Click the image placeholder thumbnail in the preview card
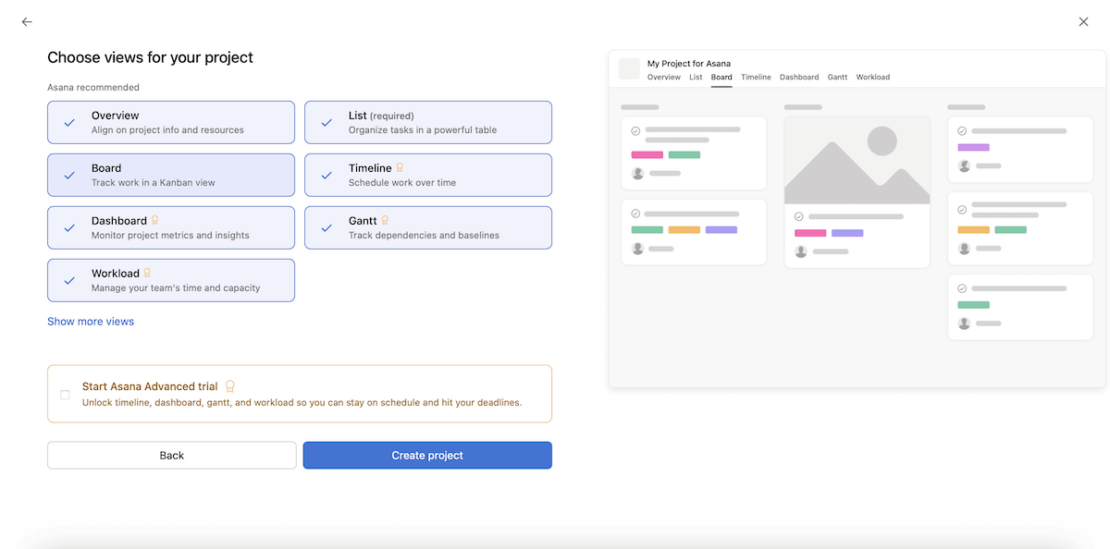The width and height of the screenshot is (1110, 549). pos(857,161)
